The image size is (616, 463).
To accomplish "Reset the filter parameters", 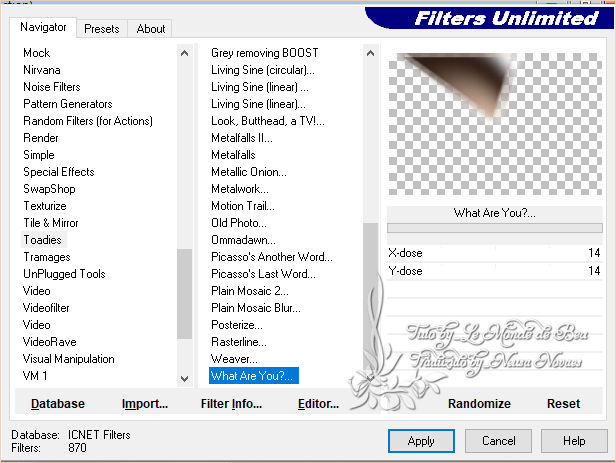I will click(x=563, y=404).
